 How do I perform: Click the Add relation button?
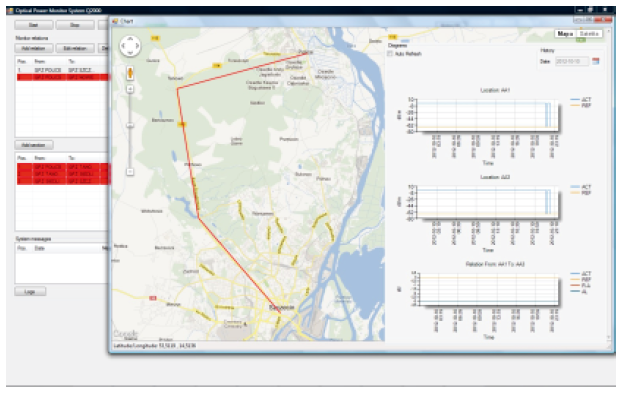tap(34, 48)
